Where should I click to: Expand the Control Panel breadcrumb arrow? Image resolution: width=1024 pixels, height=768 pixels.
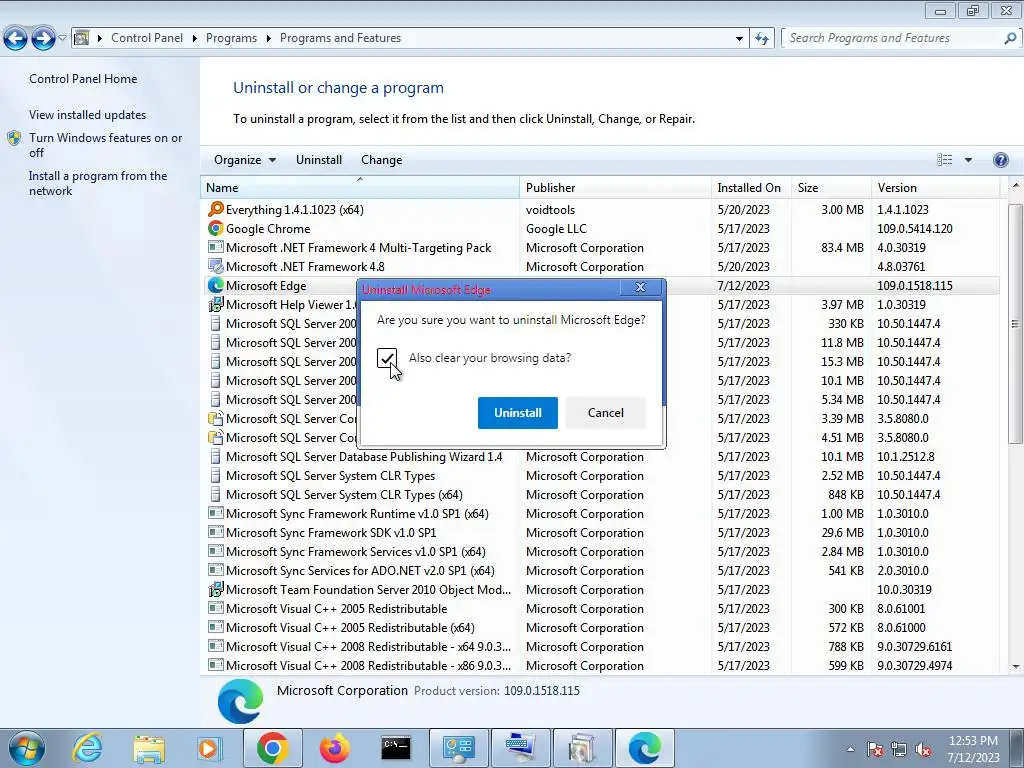tap(195, 39)
